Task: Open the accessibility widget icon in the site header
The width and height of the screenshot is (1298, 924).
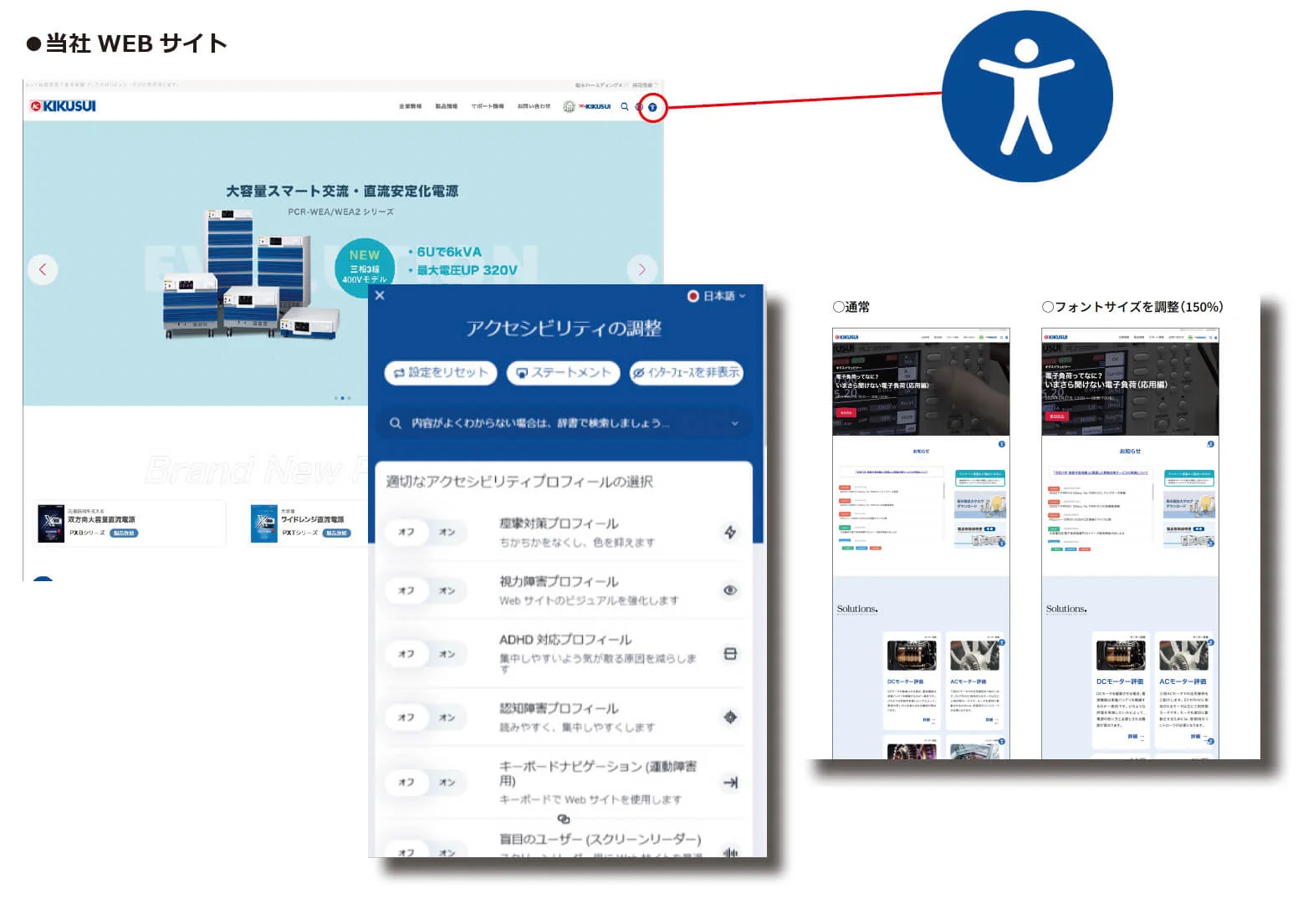Action: pos(652,107)
